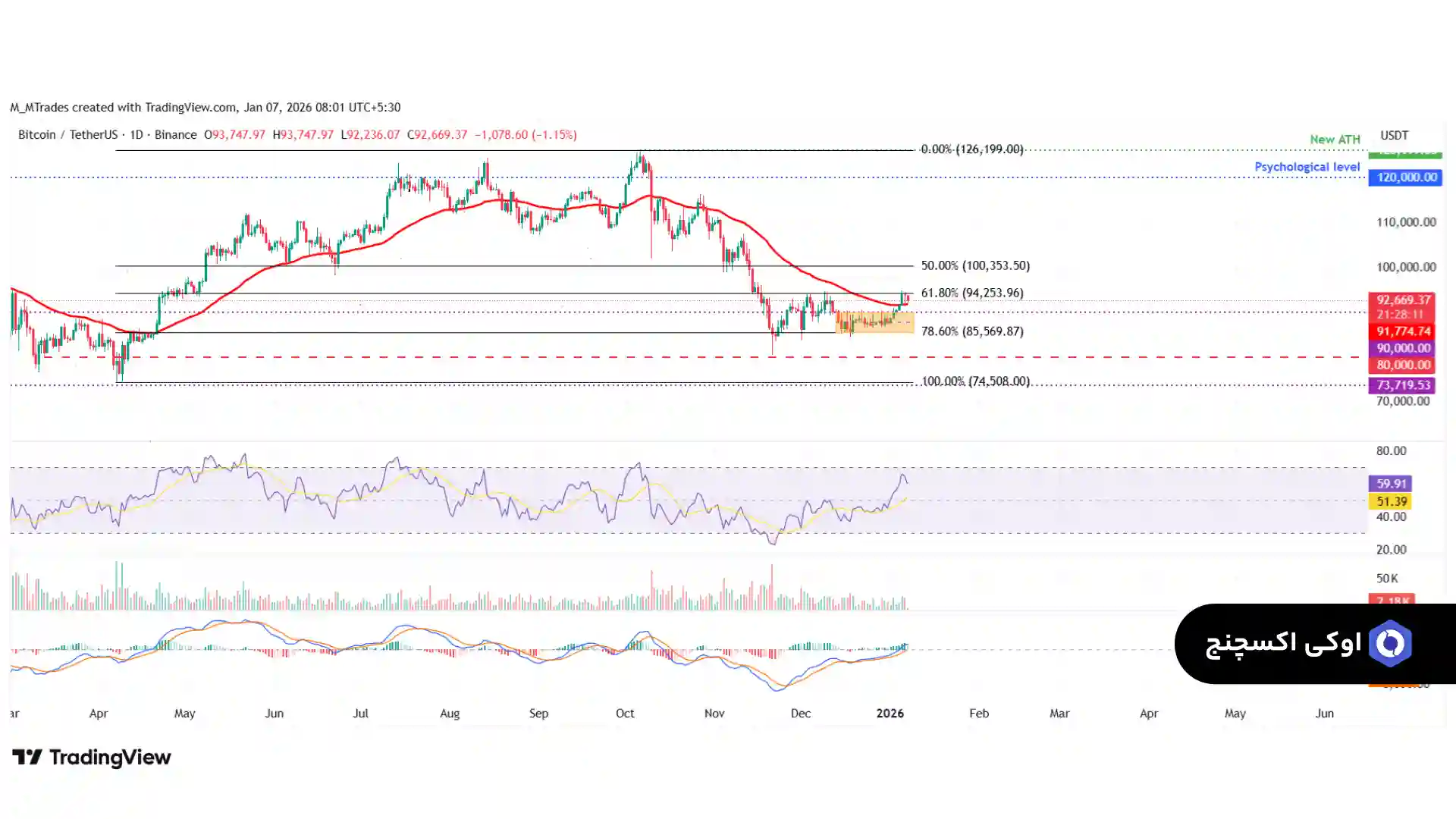Click the Oct label on time axis
Image resolution: width=1456 pixels, height=819 pixels.
625,714
